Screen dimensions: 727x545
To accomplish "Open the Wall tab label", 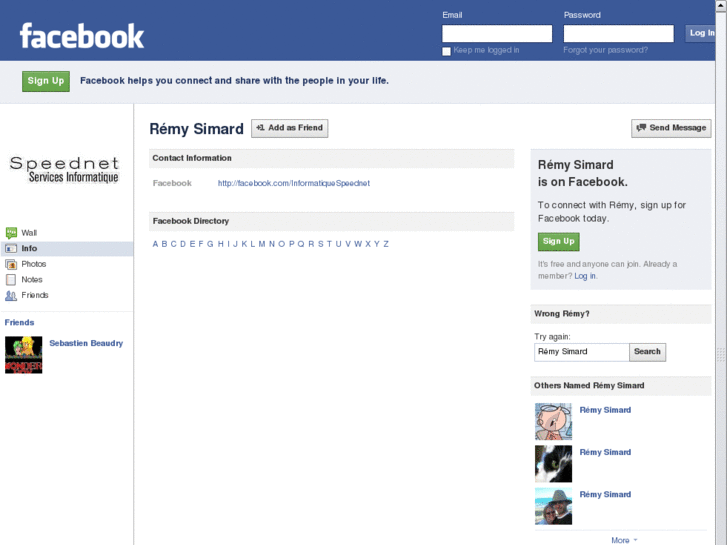I will click(x=29, y=233).
